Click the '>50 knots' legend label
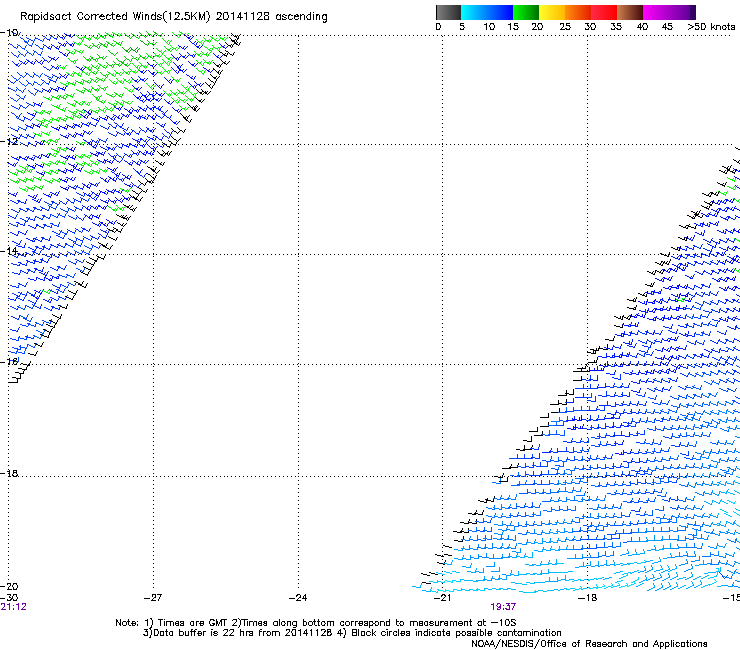Image resolution: width=740 pixels, height=650 pixels. pyautogui.click(x=711, y=27)
